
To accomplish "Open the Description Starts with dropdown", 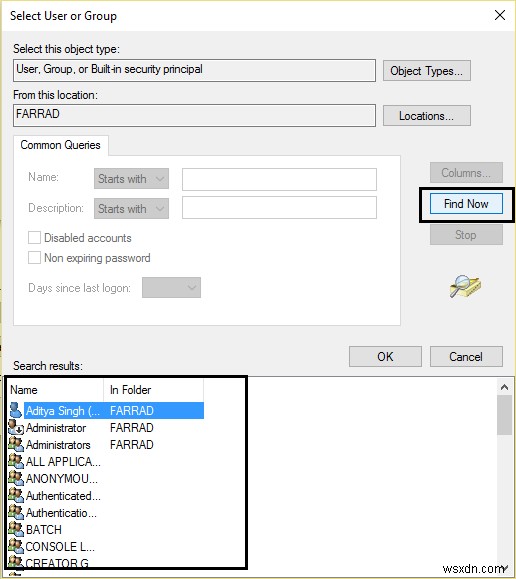I will pos(131,209).
